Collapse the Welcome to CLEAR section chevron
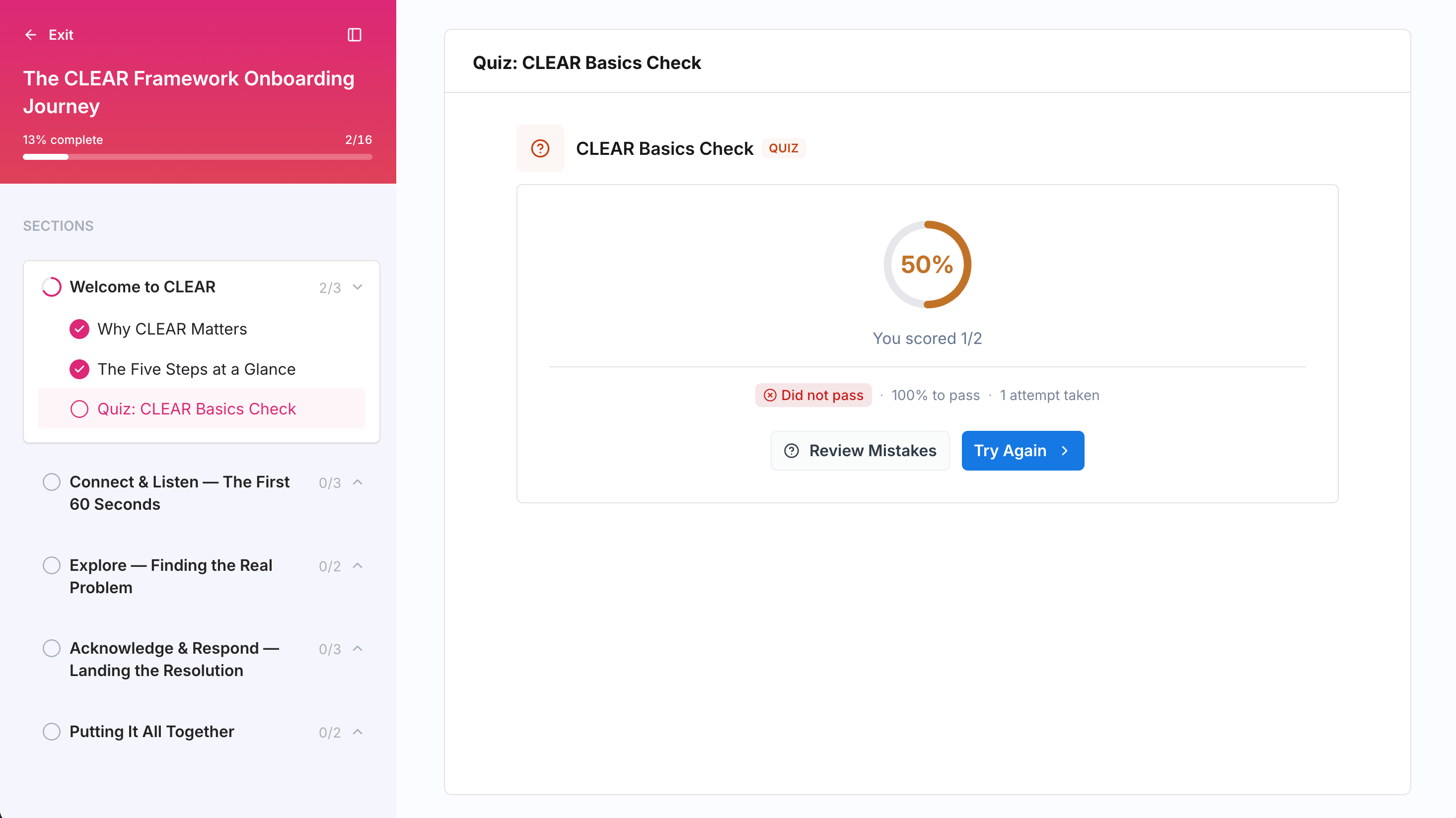 click(x=357, y=287)
